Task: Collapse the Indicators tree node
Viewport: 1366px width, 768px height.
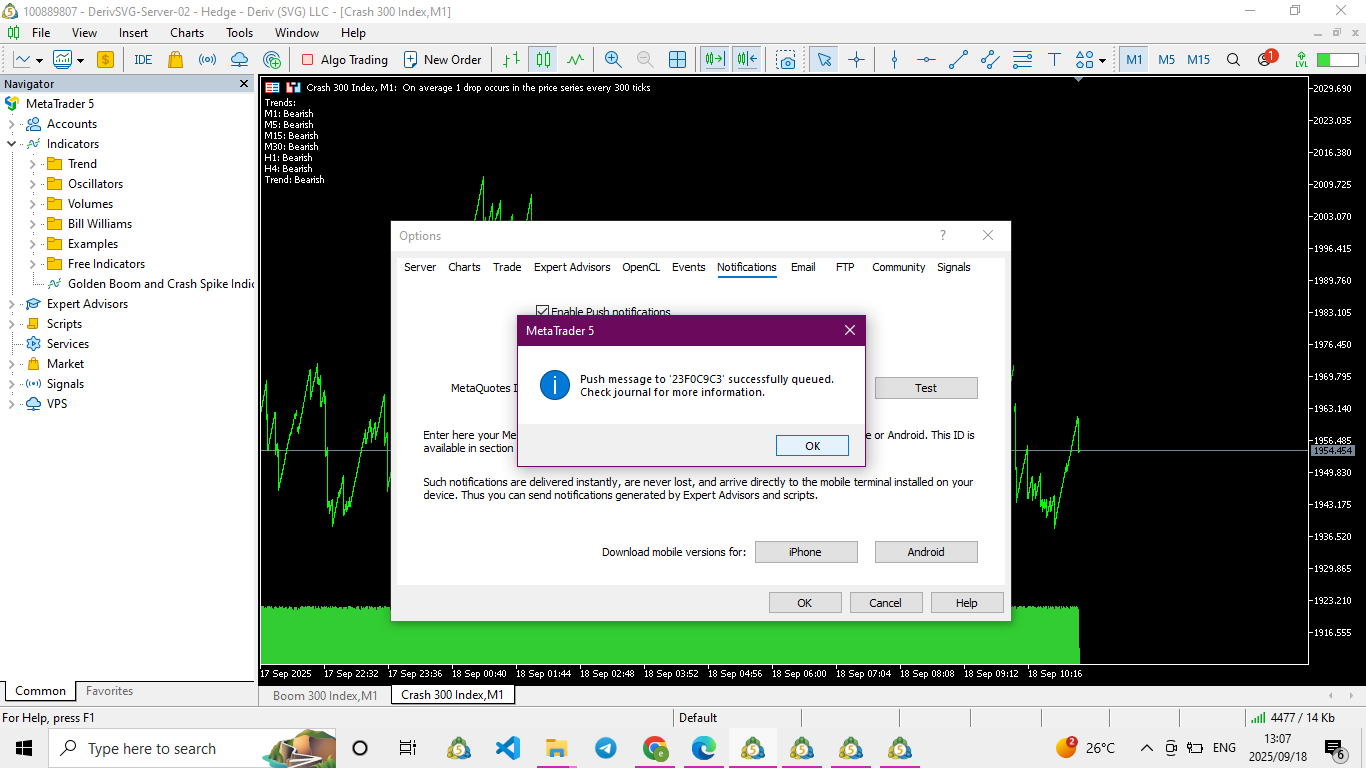Action: pos(12,144)
